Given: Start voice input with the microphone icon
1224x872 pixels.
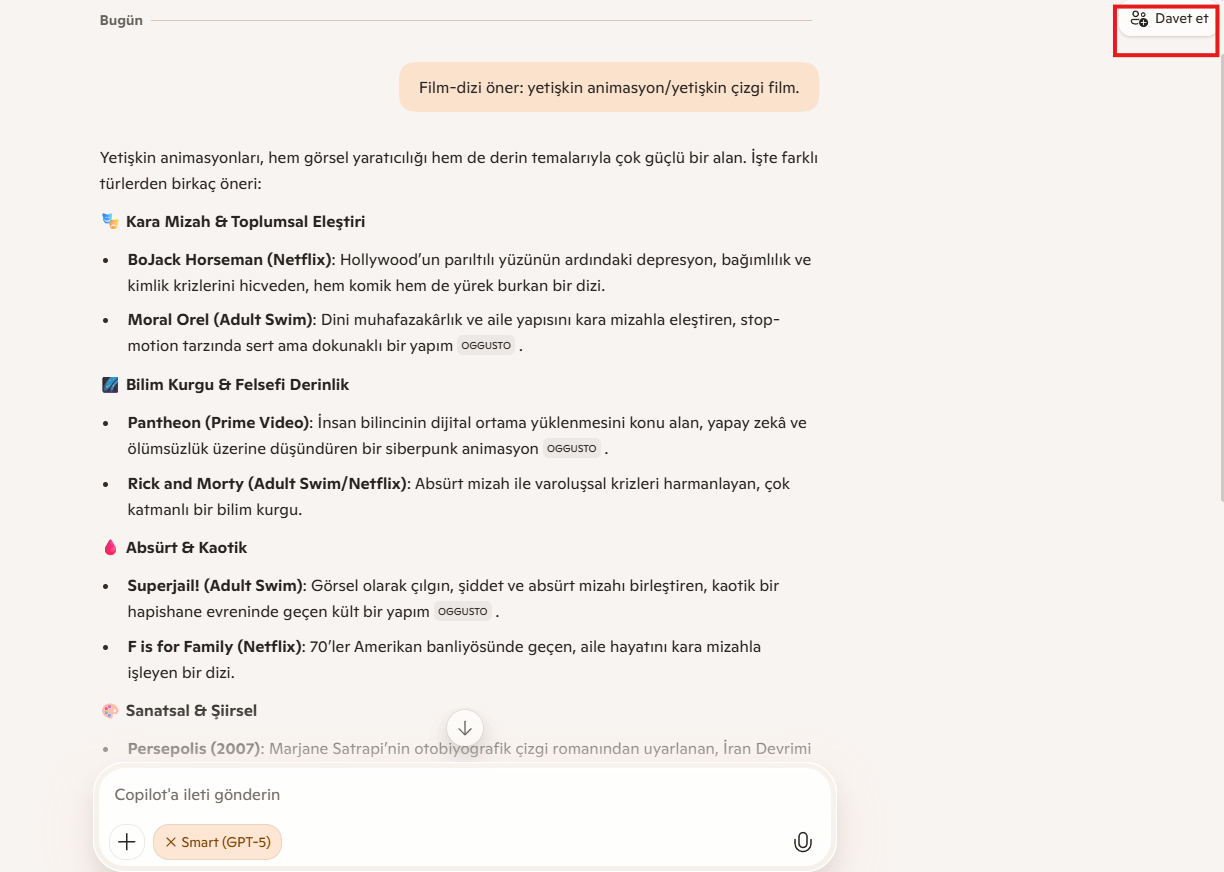Looking at the screenshot, I should coord(802,842).
